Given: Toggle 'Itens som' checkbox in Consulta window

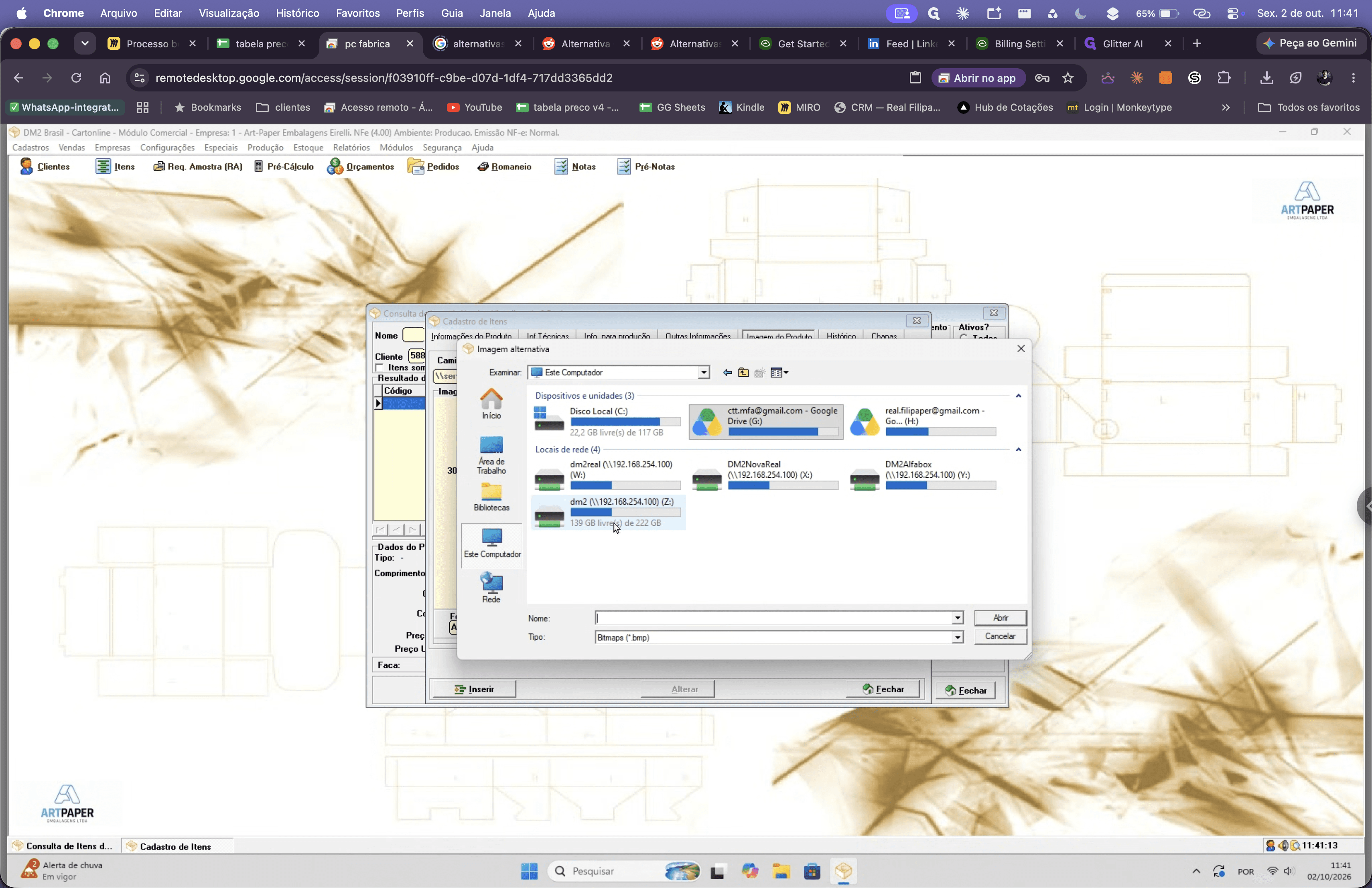Looking at the screenshot, I should pos(380,368).
